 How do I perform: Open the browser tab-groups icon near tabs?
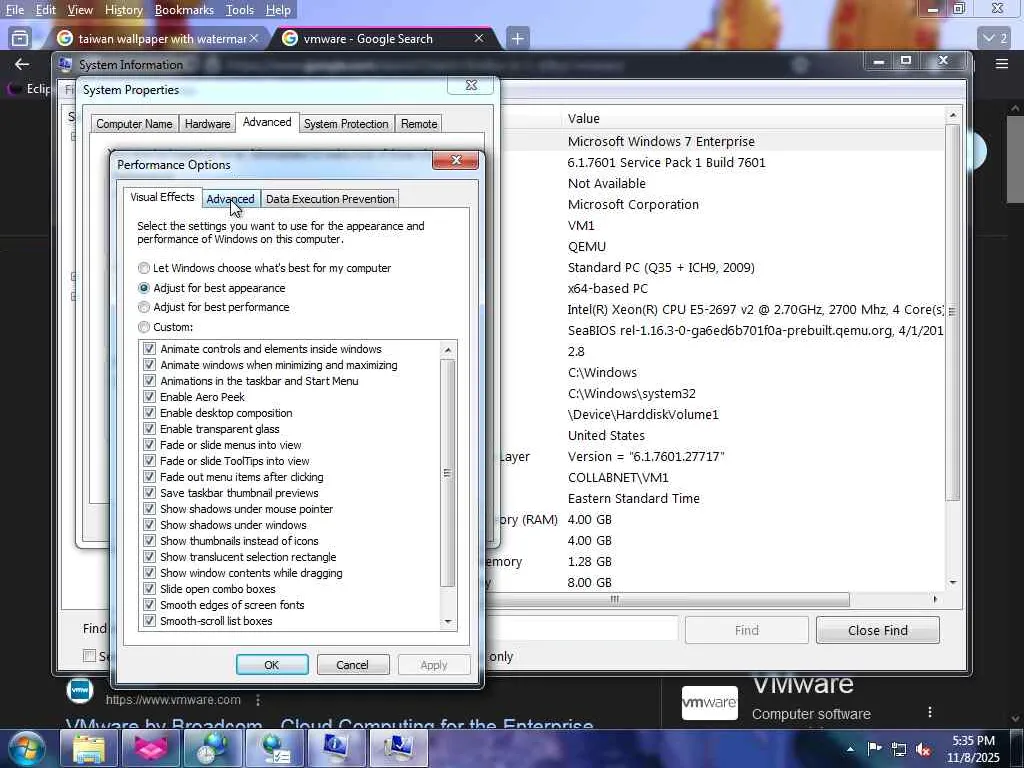pos(20,39)
